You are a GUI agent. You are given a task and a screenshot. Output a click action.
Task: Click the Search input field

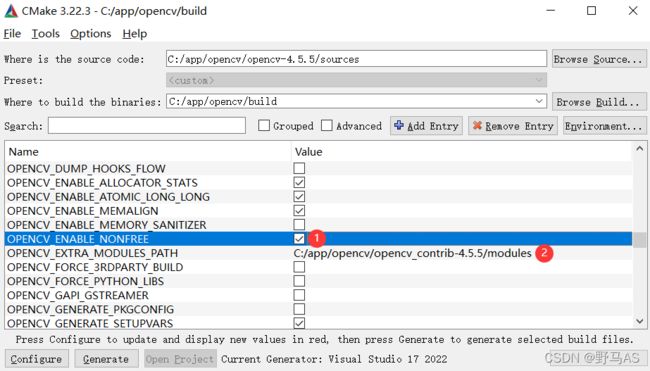tap(147, 126)
